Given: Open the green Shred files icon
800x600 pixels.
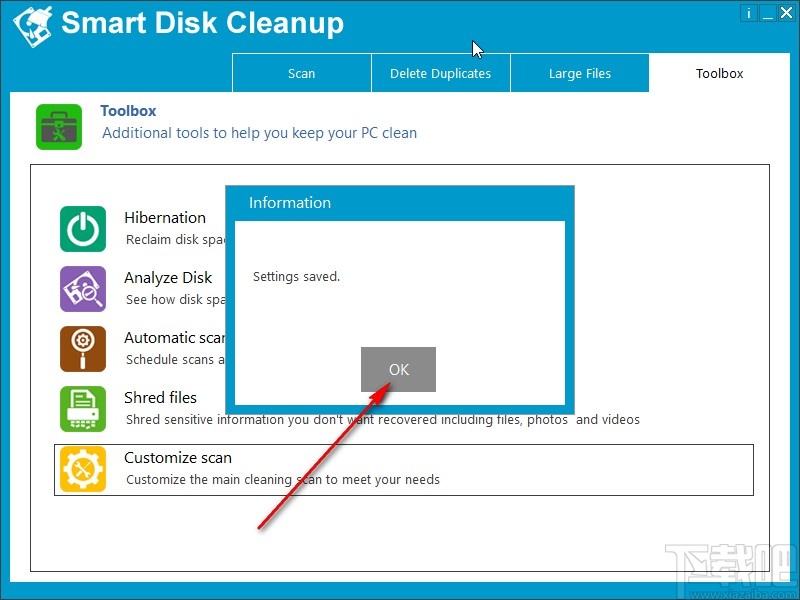Looking at the screenshot, I should point(83,409).
